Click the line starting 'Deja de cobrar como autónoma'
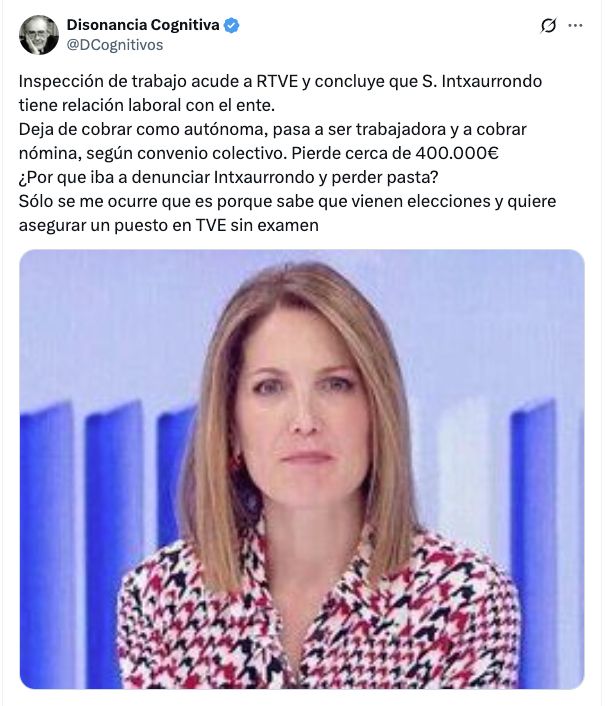The image size is (605, 706). (x=272, y=130)
